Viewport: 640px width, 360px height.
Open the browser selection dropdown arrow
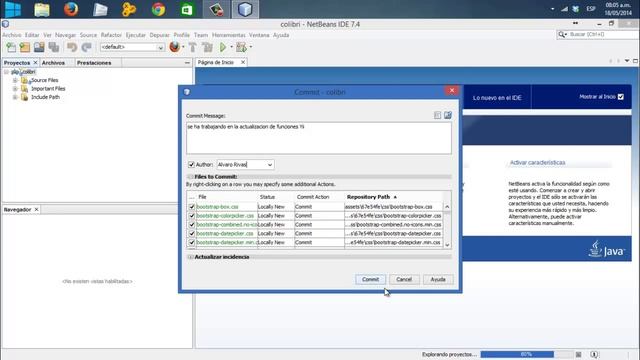pos(183,47)
